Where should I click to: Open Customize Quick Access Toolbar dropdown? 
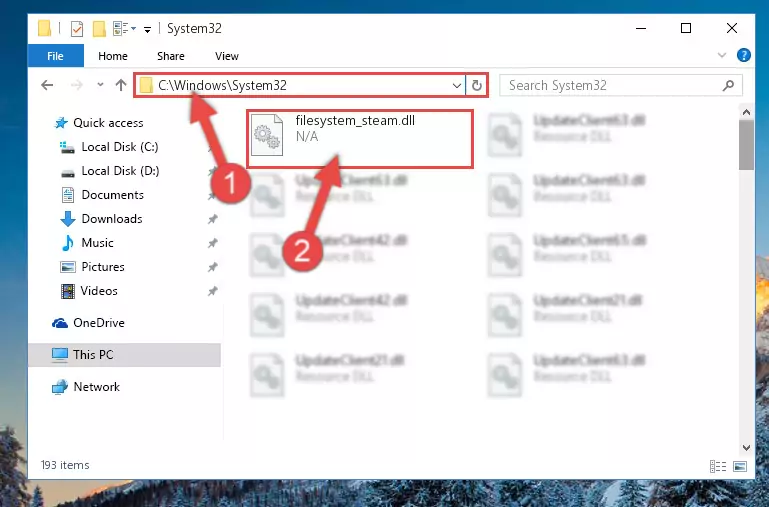pos(147,29)
